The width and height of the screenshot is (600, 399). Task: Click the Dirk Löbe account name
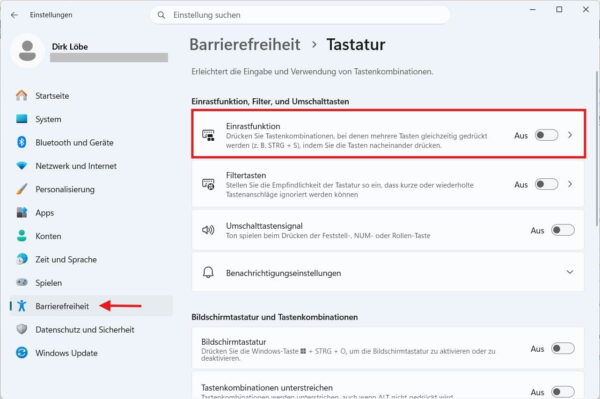click(x=70, y=47)
